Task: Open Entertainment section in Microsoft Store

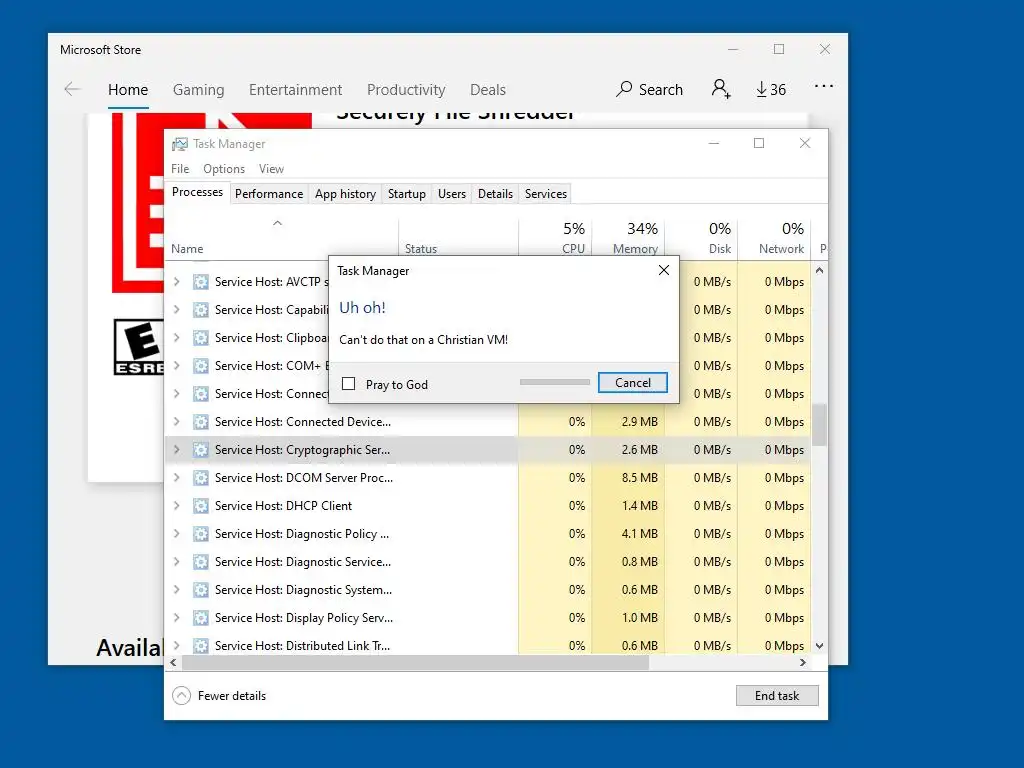Action: pyautogui.click(x=295, y=89)
